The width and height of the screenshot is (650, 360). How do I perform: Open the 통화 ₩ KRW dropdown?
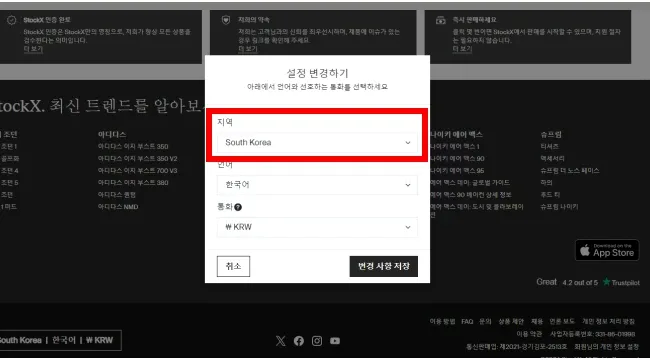click(317, 227)
